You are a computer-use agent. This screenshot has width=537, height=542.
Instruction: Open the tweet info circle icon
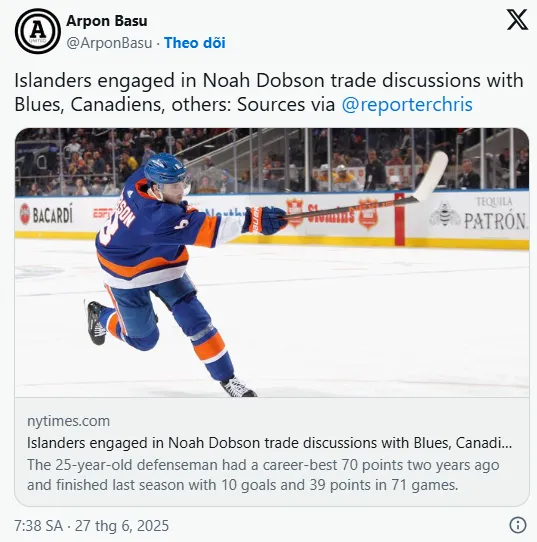[x=518, y=525]
